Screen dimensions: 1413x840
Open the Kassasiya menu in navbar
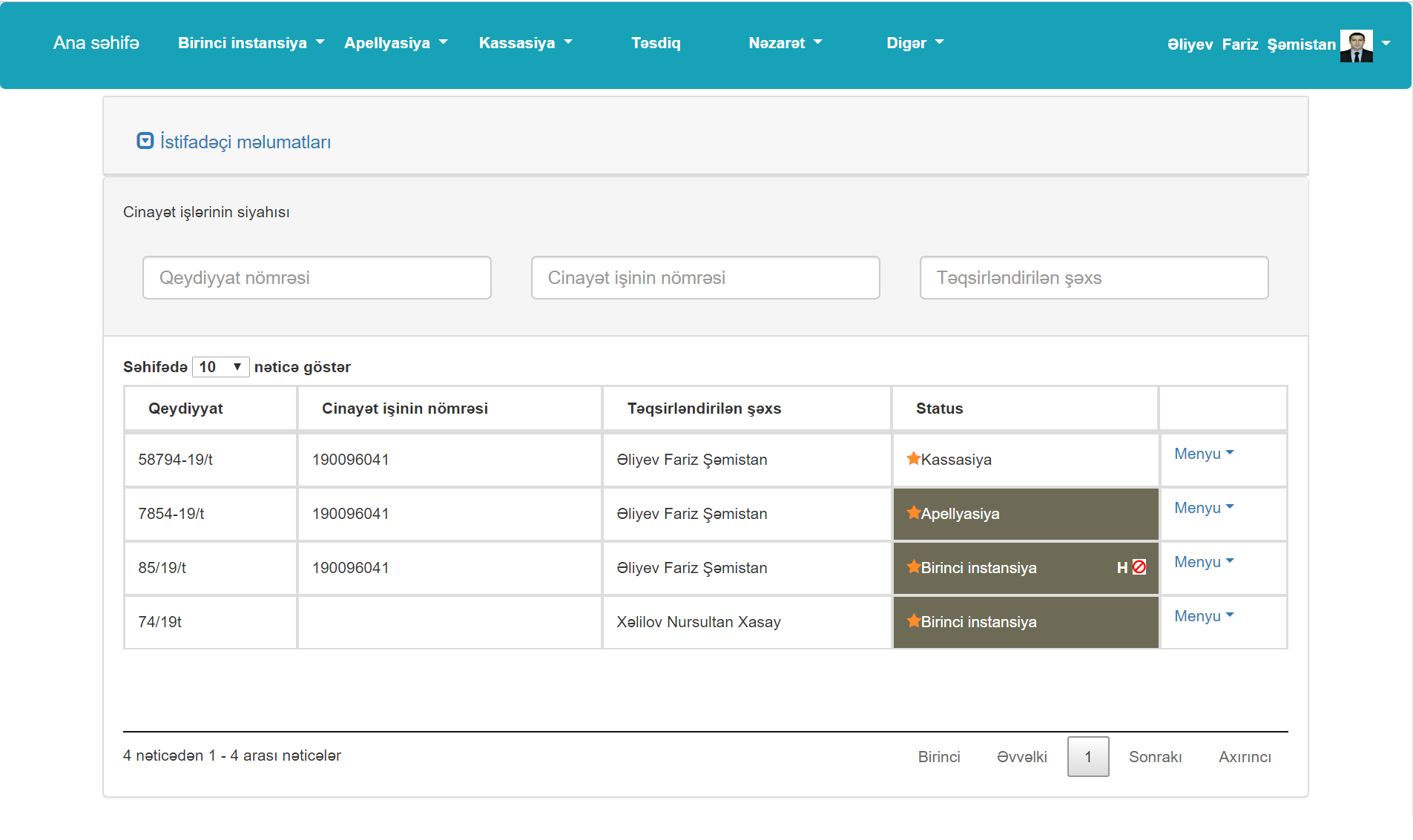coord(525,43)
